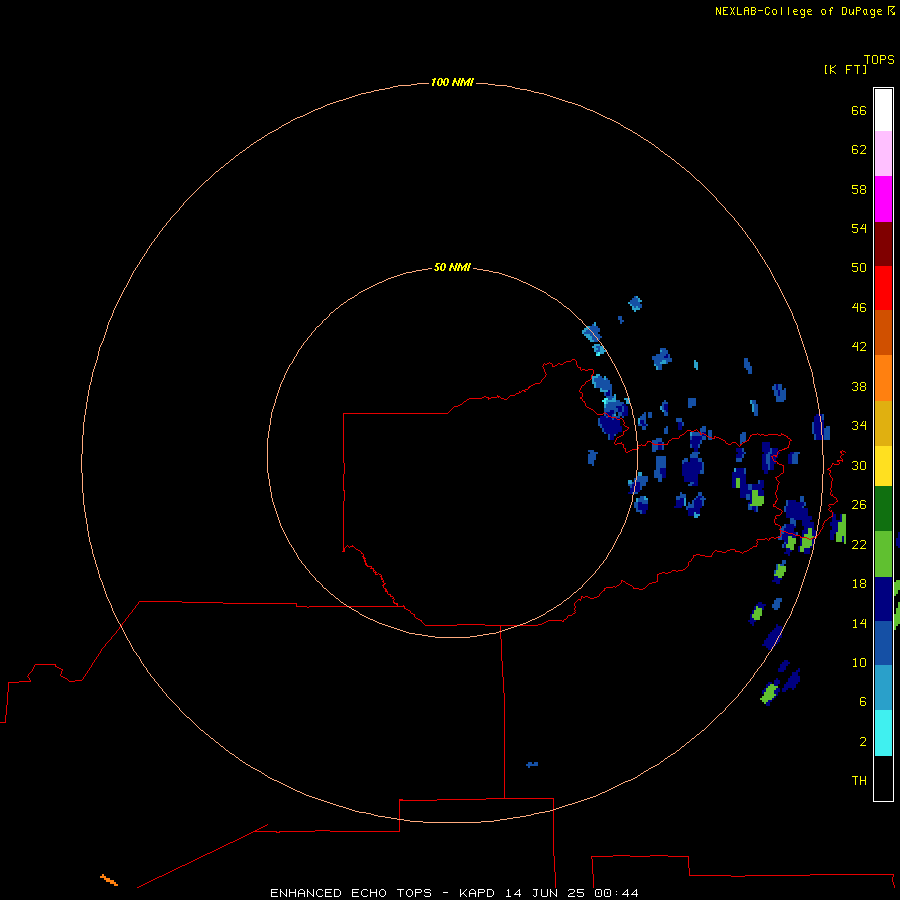Click the medium blue legend color band
The image size is (900, 900).
tap(883, 643)
